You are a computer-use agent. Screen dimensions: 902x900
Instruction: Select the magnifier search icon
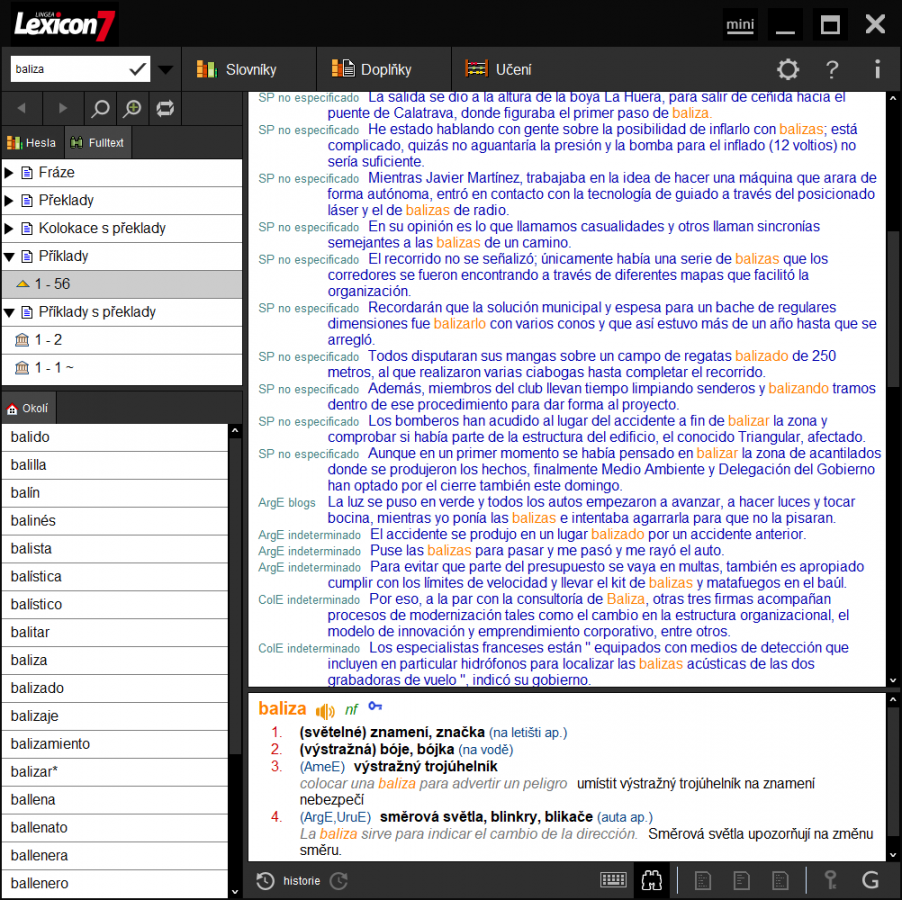pos(100,108)
